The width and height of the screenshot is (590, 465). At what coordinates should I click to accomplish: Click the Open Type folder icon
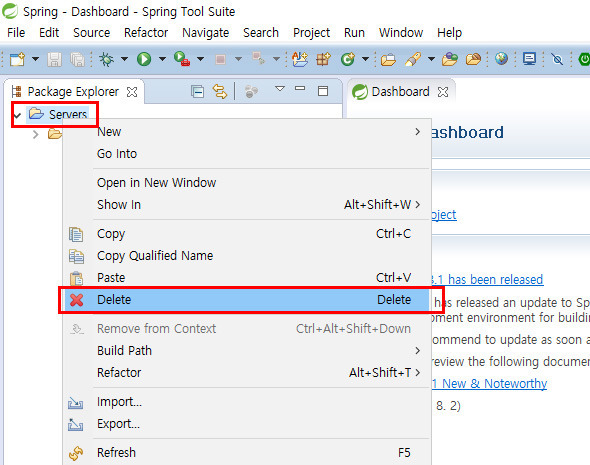click(388, 59)
